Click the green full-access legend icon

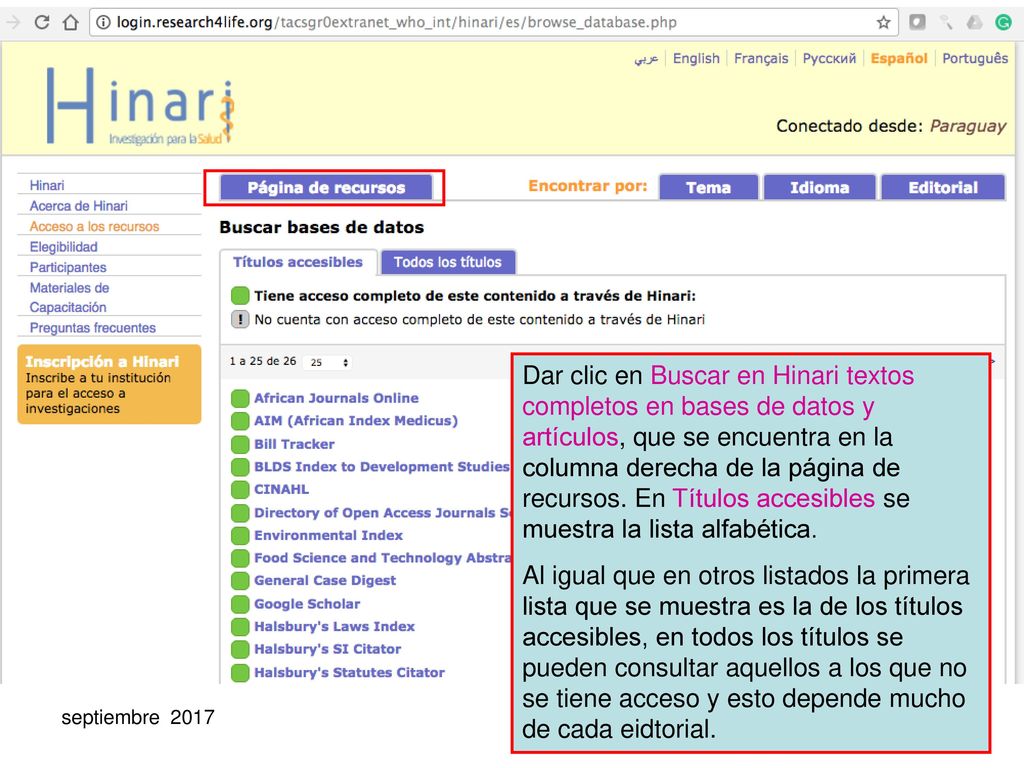point(240,295)
